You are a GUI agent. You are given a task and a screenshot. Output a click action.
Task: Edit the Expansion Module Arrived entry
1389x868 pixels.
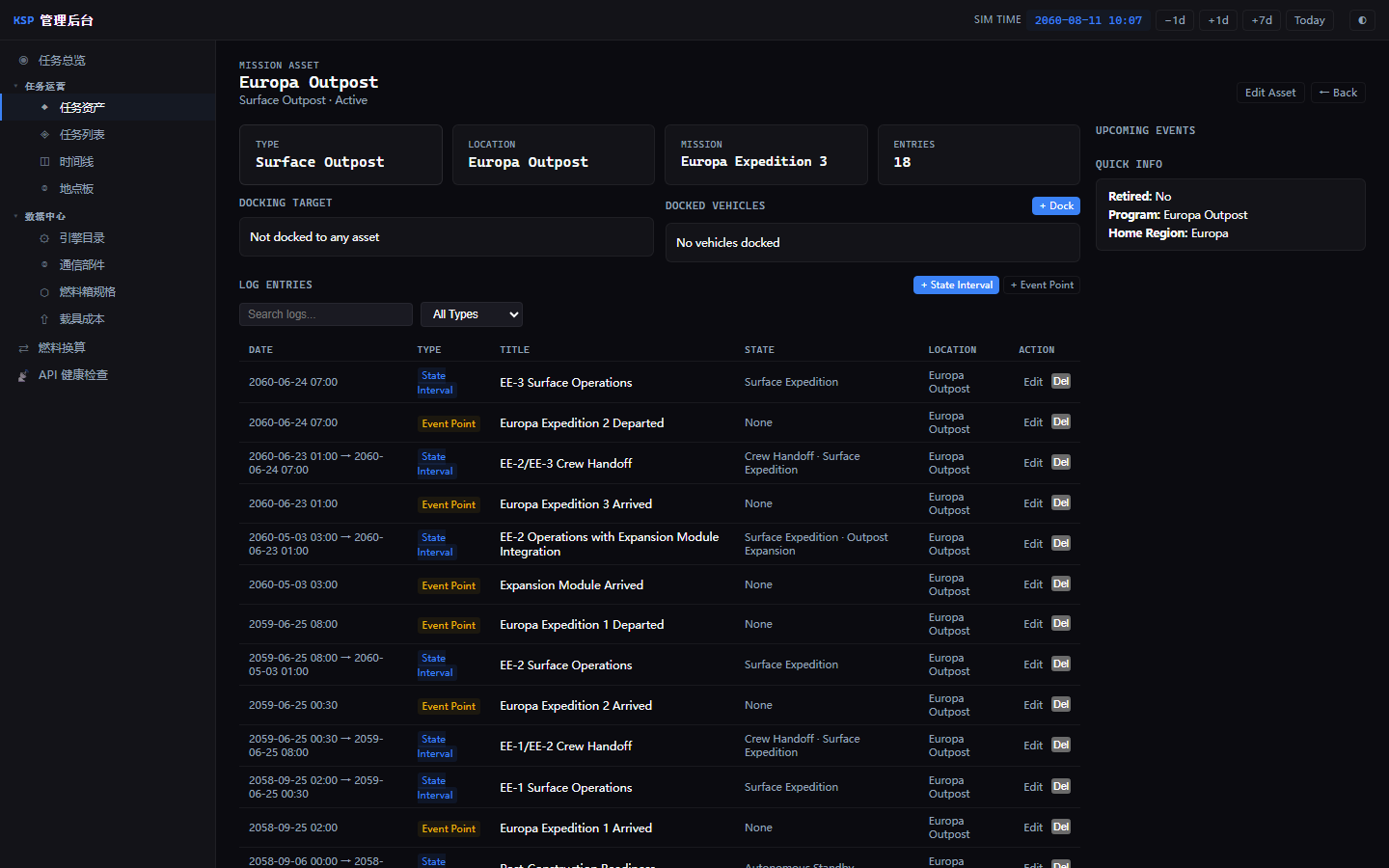click(1033, 584)
